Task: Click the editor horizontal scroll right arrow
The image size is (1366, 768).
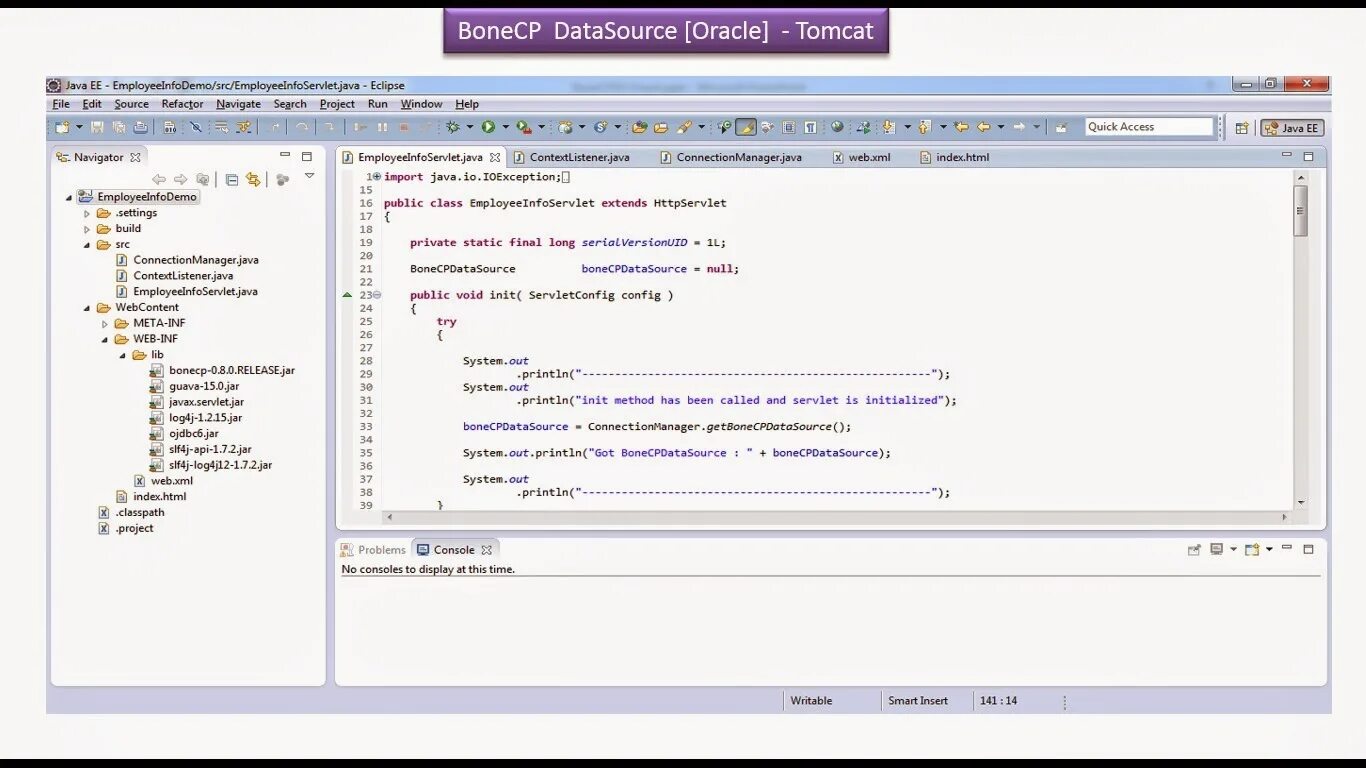Action: tap(1285, 517)
